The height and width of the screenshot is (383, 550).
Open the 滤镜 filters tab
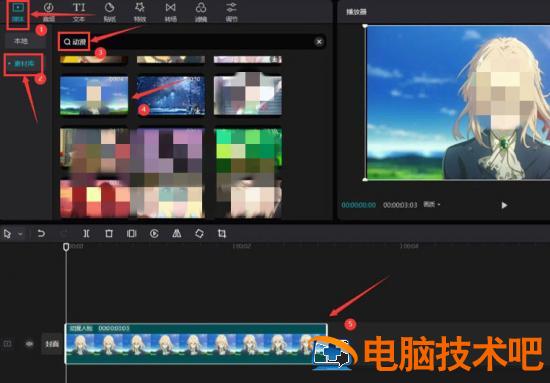click(201, 12)
